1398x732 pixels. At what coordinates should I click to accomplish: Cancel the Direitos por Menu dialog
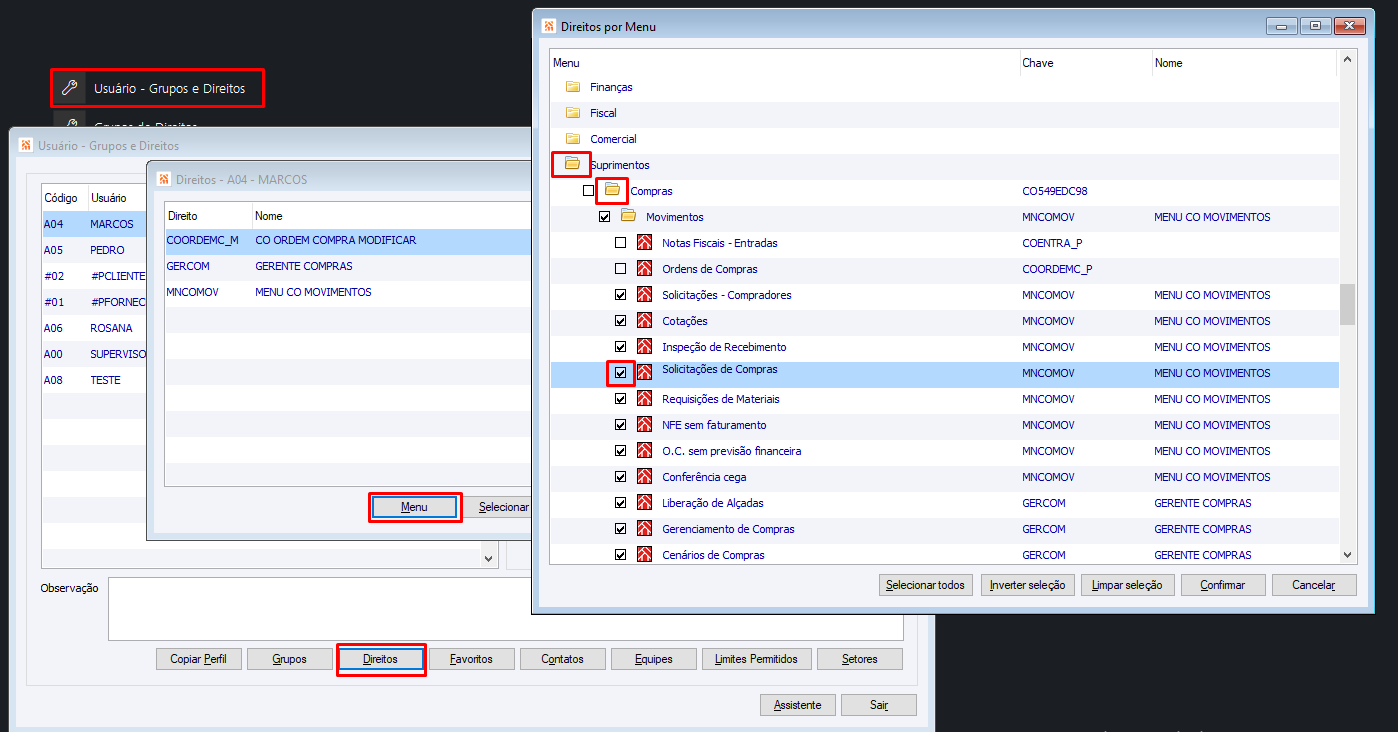click(x=1314, y=585)
